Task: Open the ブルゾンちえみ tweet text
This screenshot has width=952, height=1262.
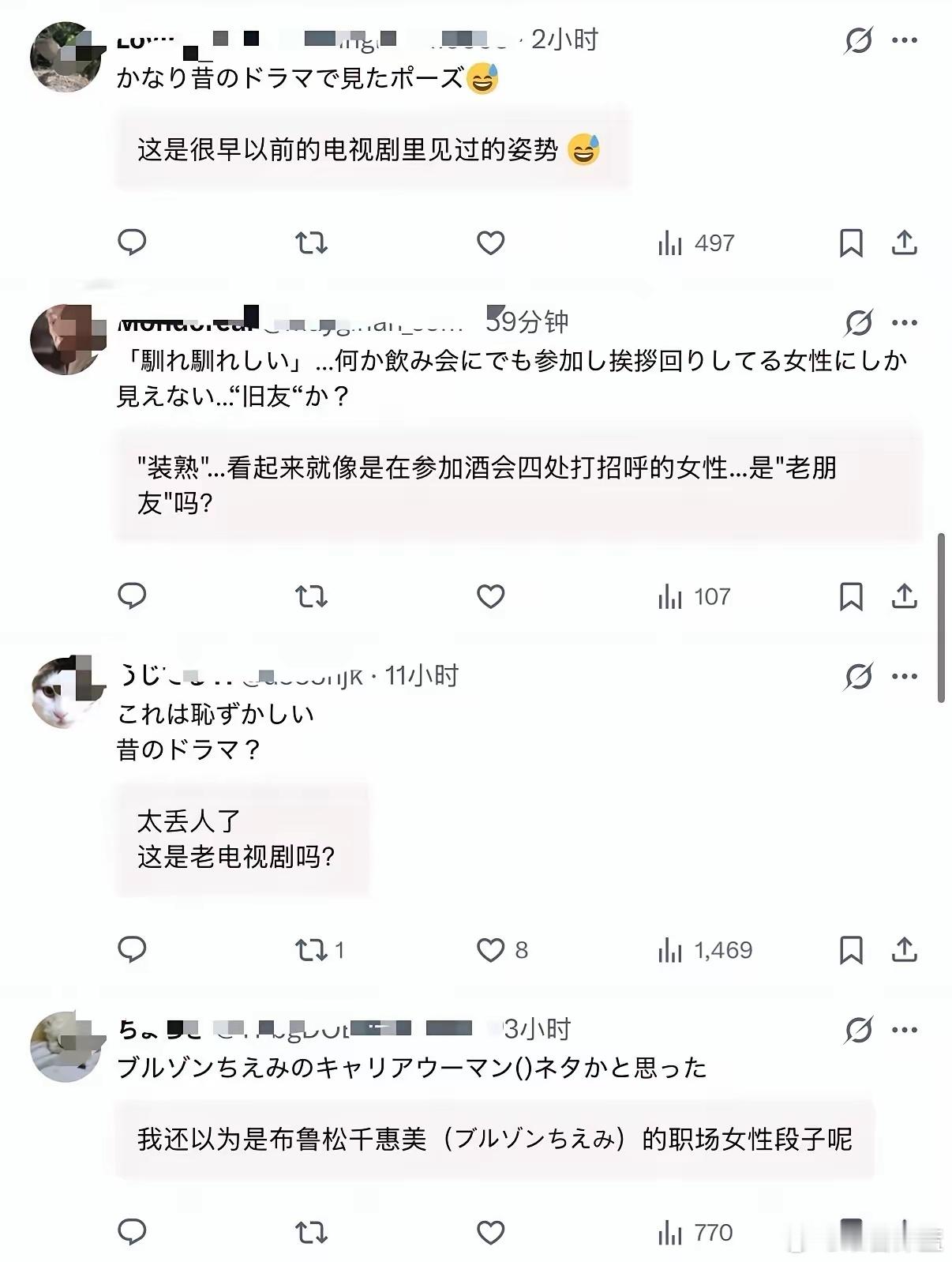Action: (x=411, y=1068)
